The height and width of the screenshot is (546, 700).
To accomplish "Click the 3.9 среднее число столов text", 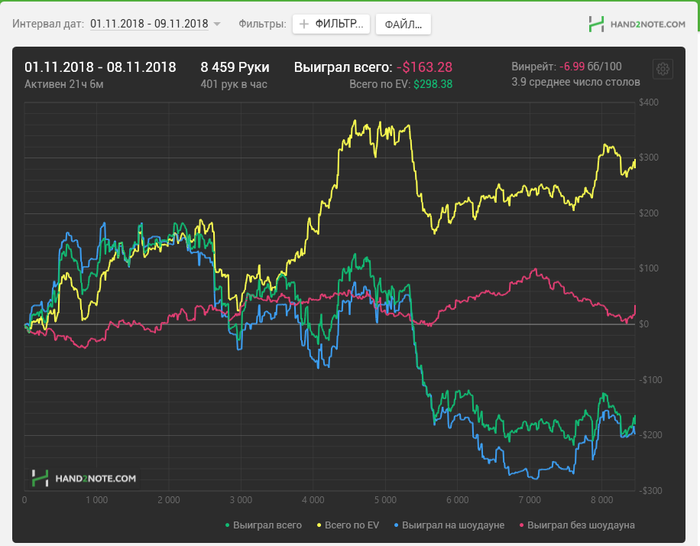I will [575, 82].
